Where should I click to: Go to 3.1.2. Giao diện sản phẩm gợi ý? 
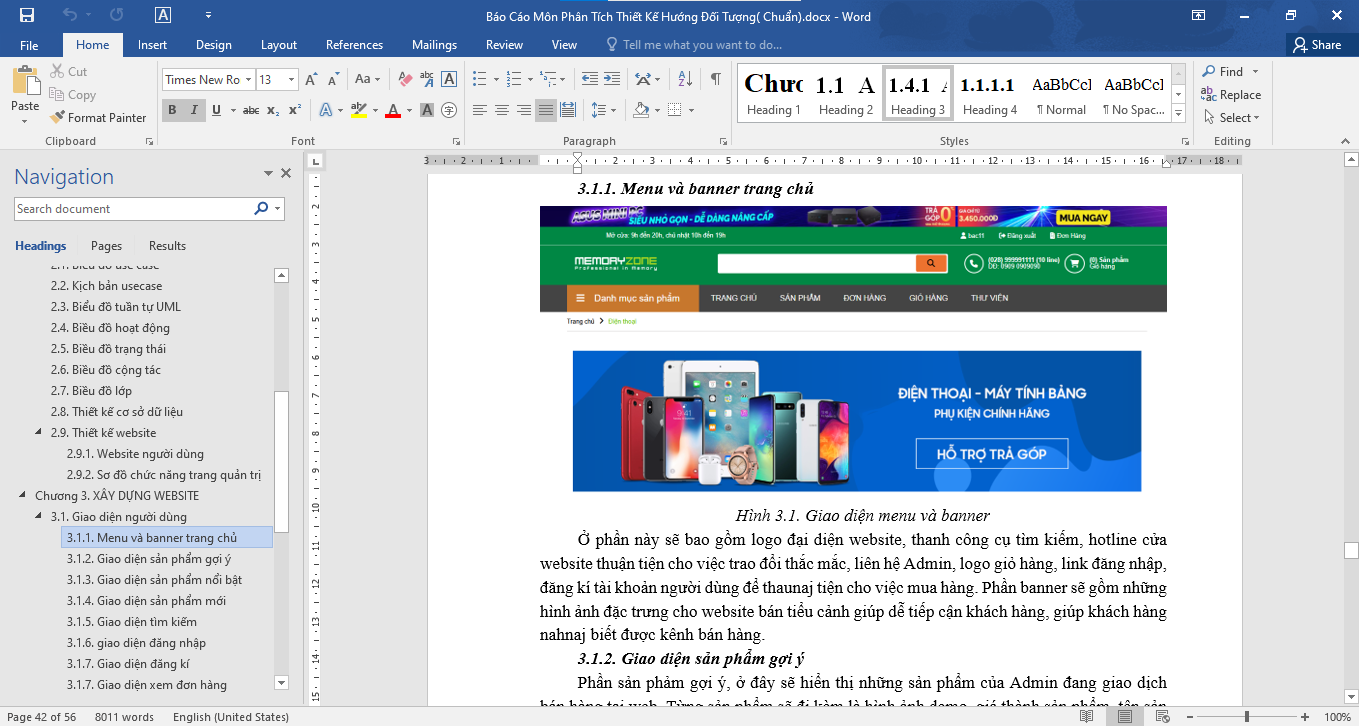coord(149,559)
